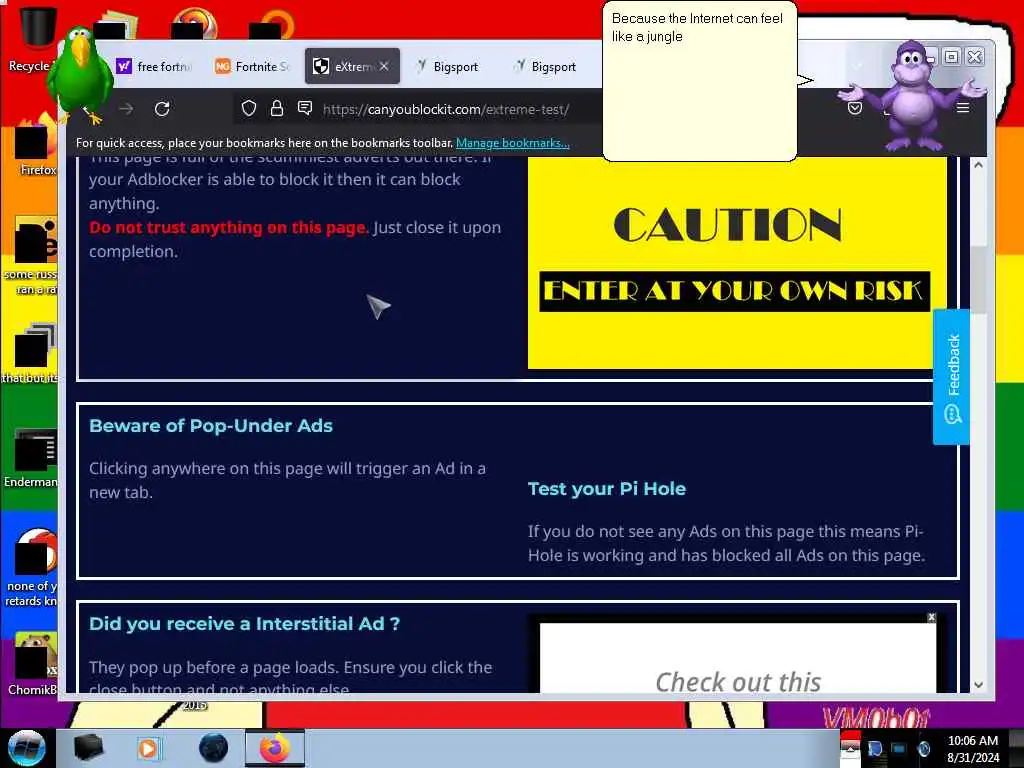Image resolution: width=1024 pixels, height=768 pixels.
Task: Click the Bonzi speech bubble text
Action: (697, 27)
